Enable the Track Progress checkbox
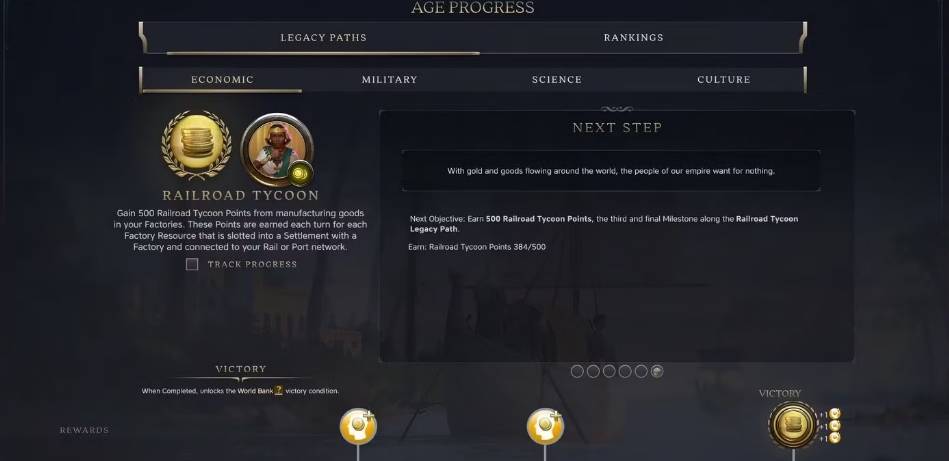The height and width of the screenshot is (461, 949). pyautogui.click(x=192, y=264)
